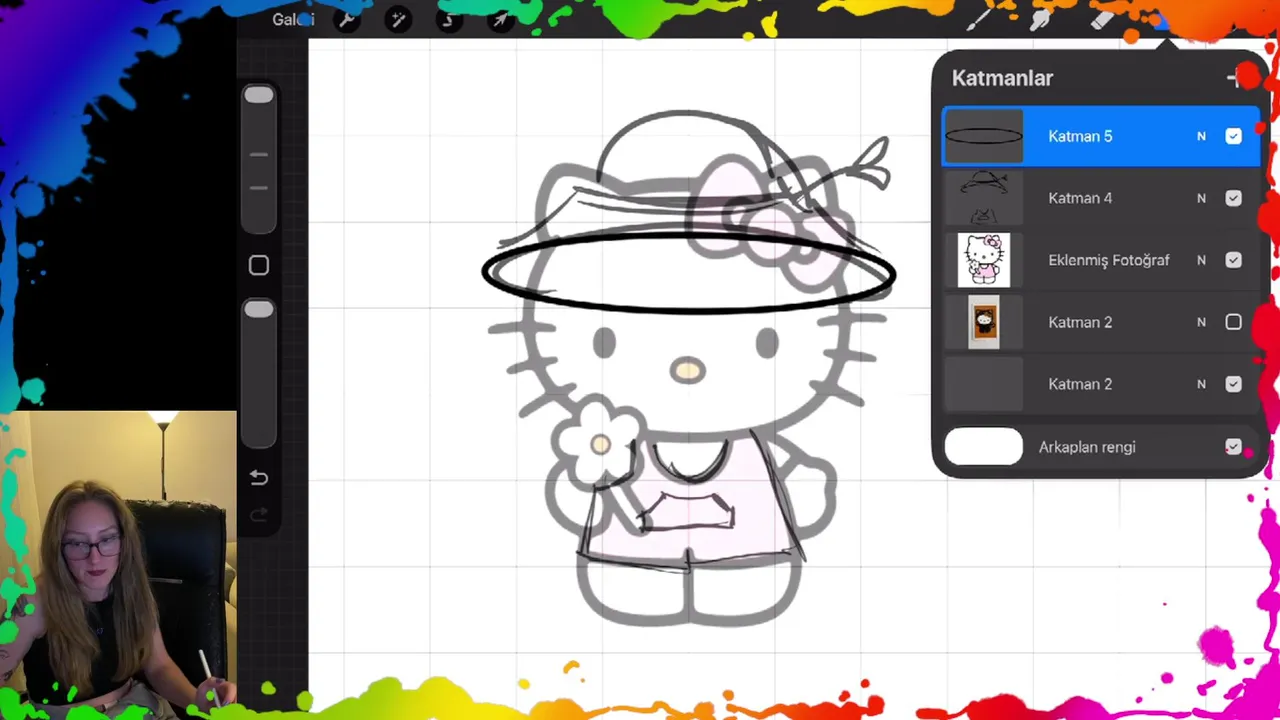Screen dimensions: 1280x720
Task: Activate the Selection S-shaped tool
Action: tap(448, 19)
